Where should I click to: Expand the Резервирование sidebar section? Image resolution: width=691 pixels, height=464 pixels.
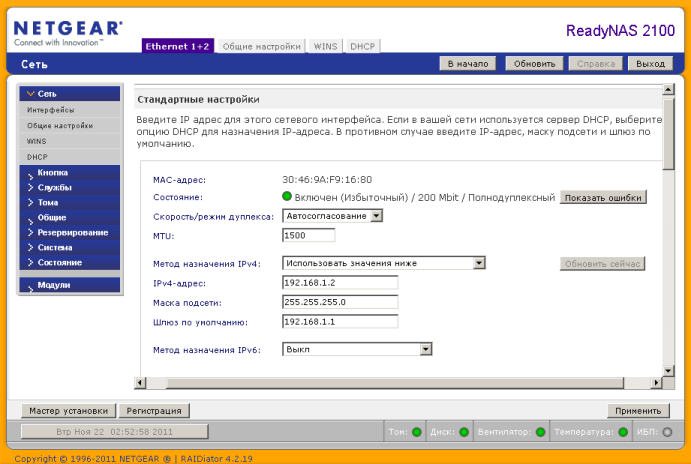(70, 232)
